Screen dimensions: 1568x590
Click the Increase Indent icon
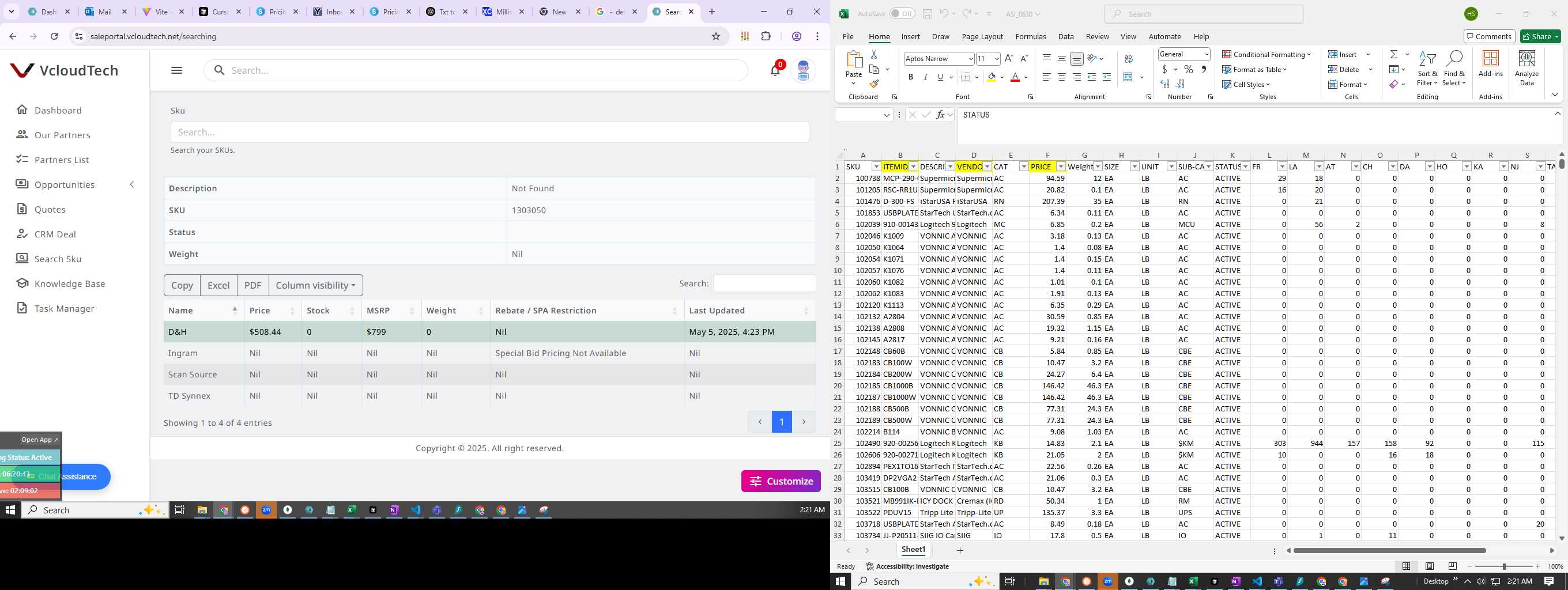point(1107,77)
